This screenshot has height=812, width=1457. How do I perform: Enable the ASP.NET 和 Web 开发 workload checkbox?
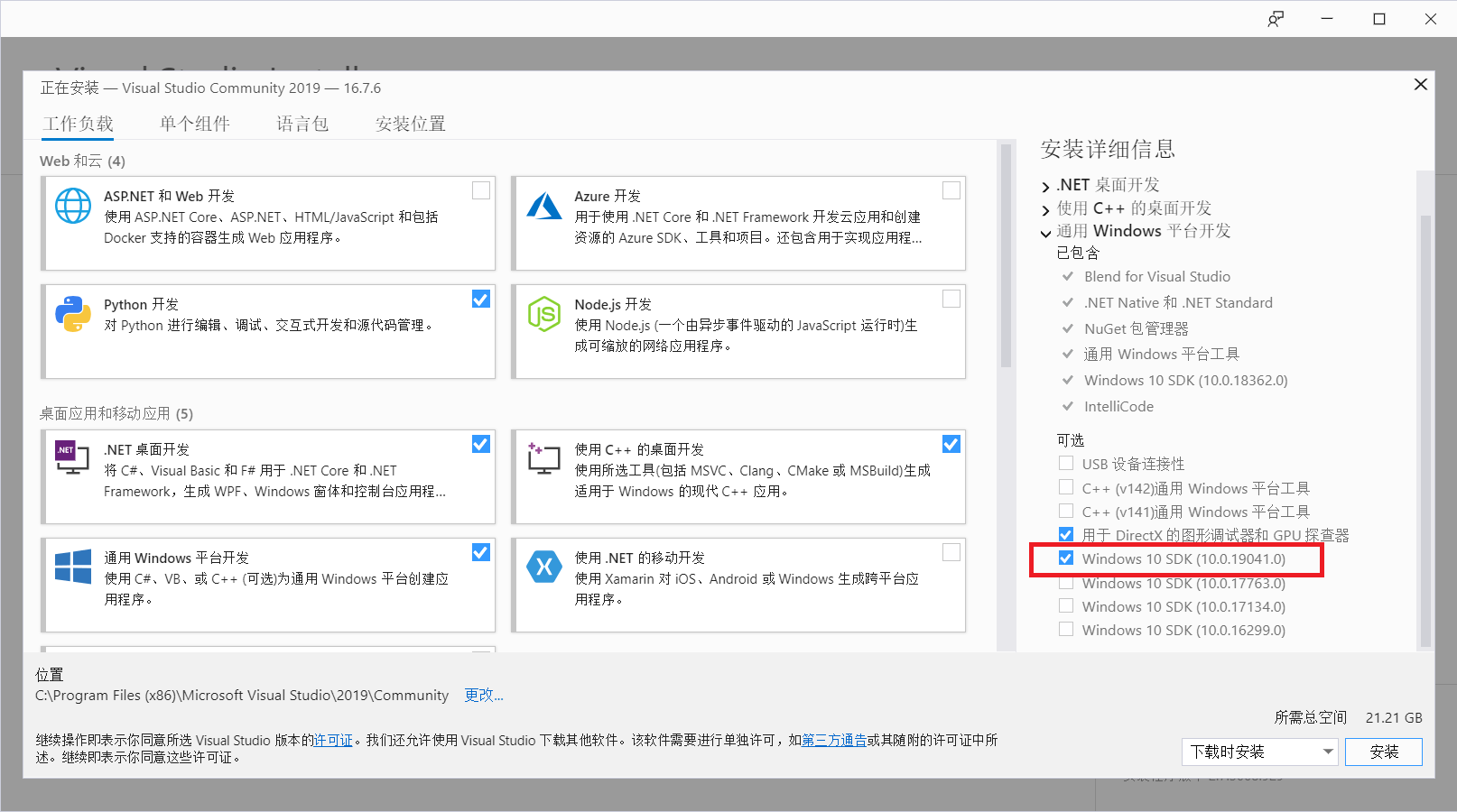[481, 190]
